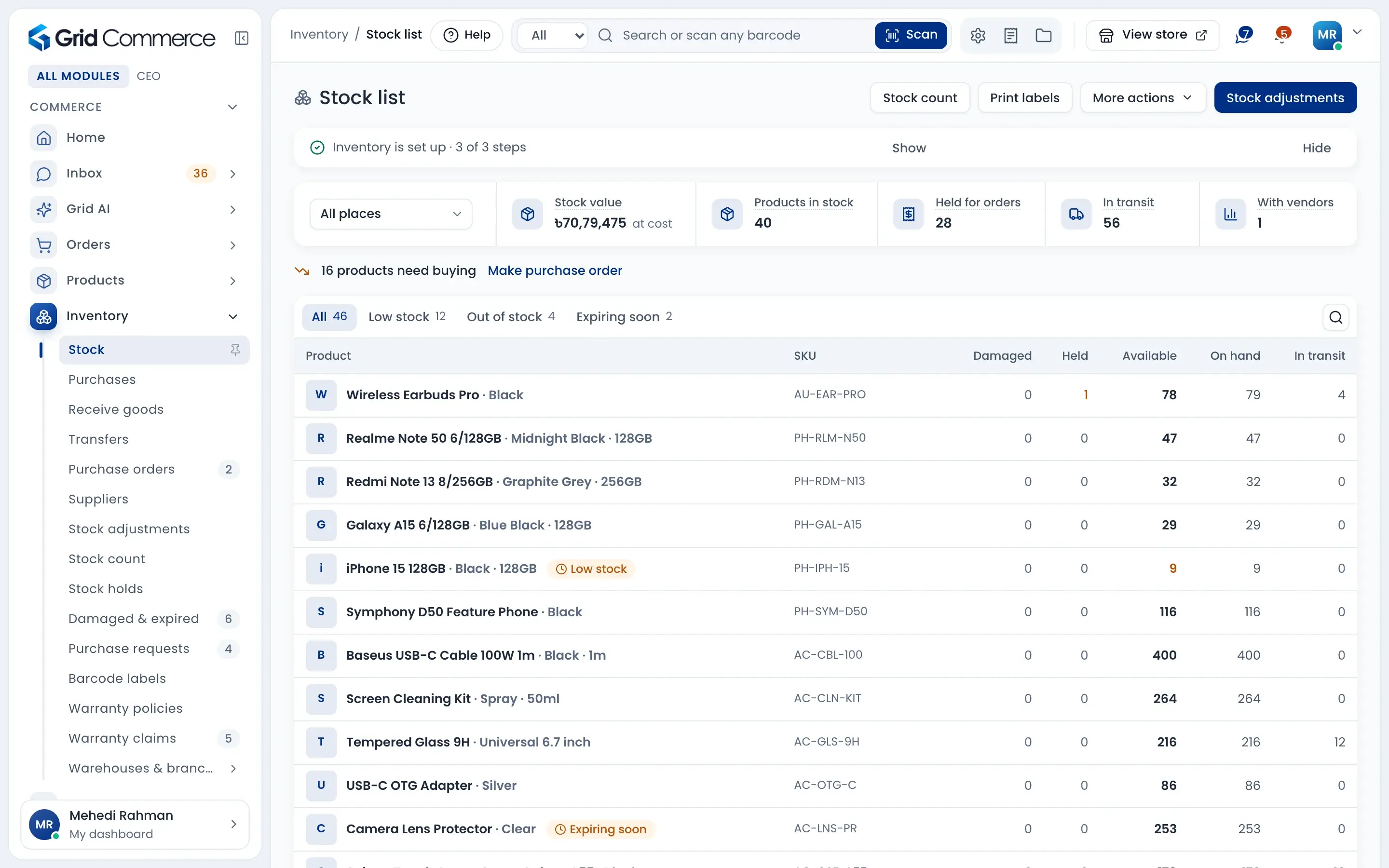Collapse the Inventory menu chevron
This screenshot has width=1389, height=868.
(x=233, y=316)
